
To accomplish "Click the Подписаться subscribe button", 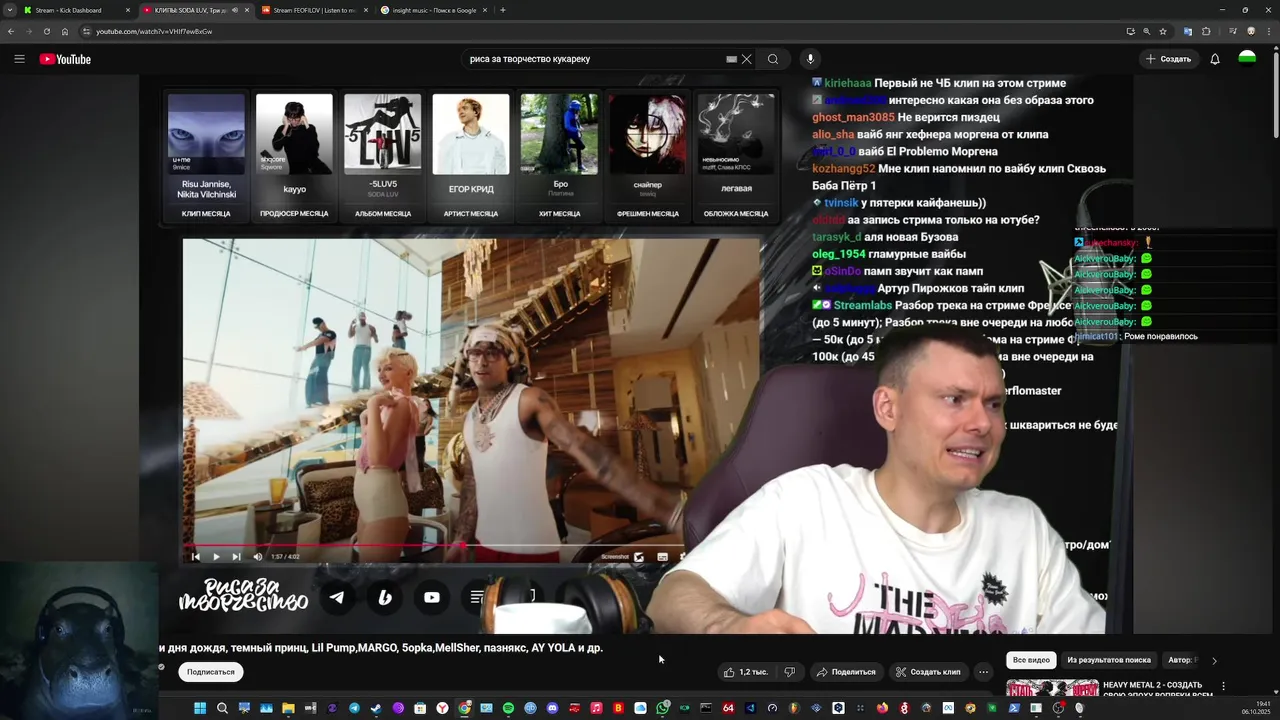I will click(210, 672).
